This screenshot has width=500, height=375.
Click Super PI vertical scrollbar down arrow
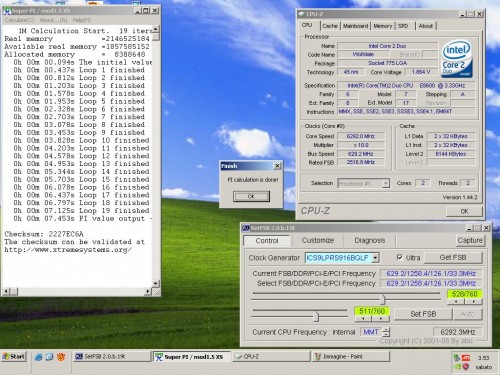(x=155, y=284)
